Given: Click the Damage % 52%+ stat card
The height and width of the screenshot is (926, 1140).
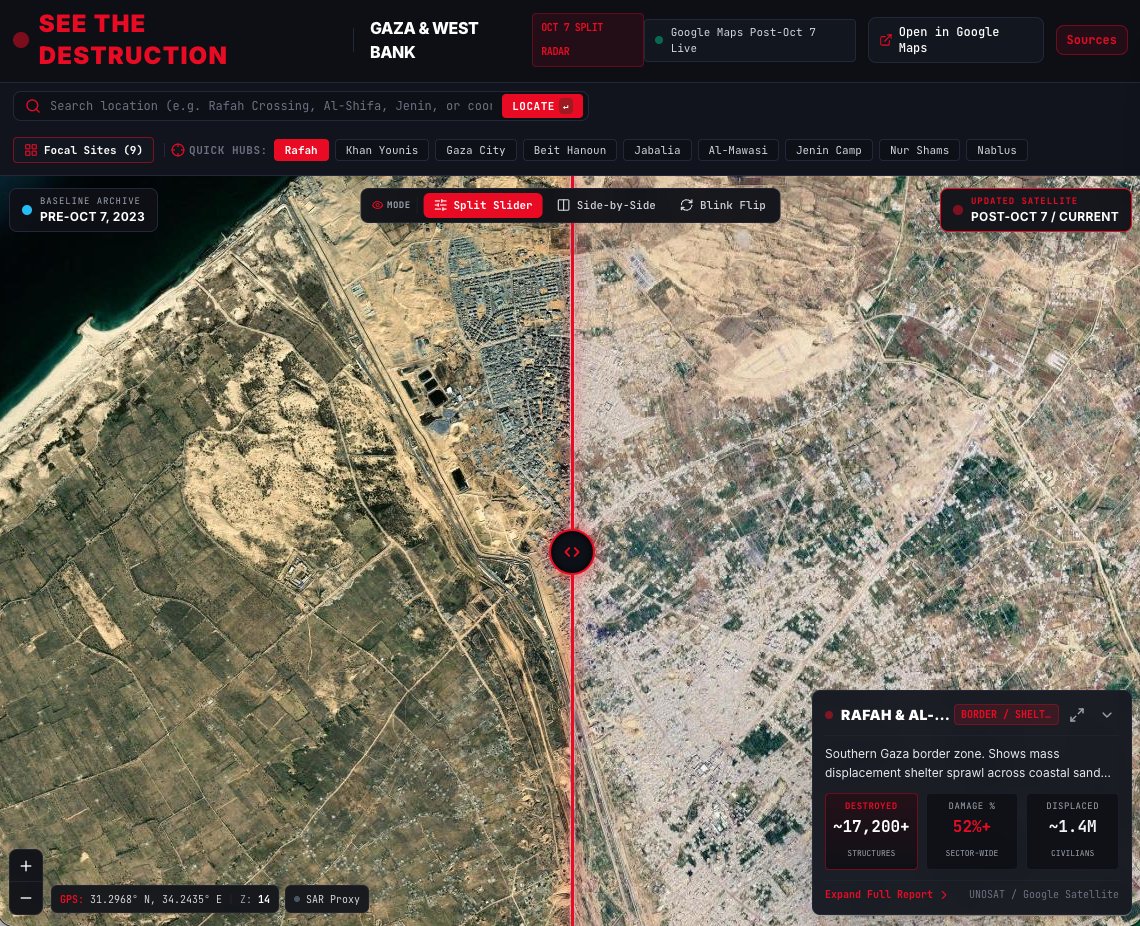Looking at the screenshot, I should click(x=971, y=831).
